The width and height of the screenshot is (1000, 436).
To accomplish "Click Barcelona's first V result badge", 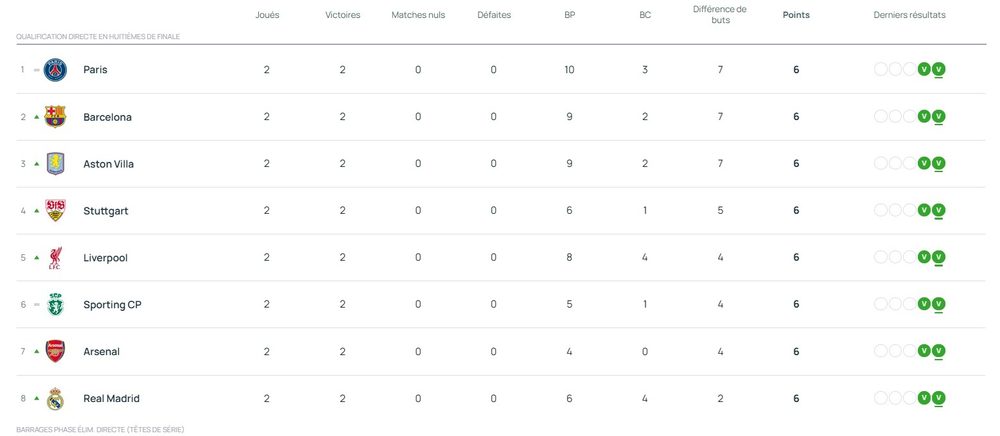I will pos(923,117).
